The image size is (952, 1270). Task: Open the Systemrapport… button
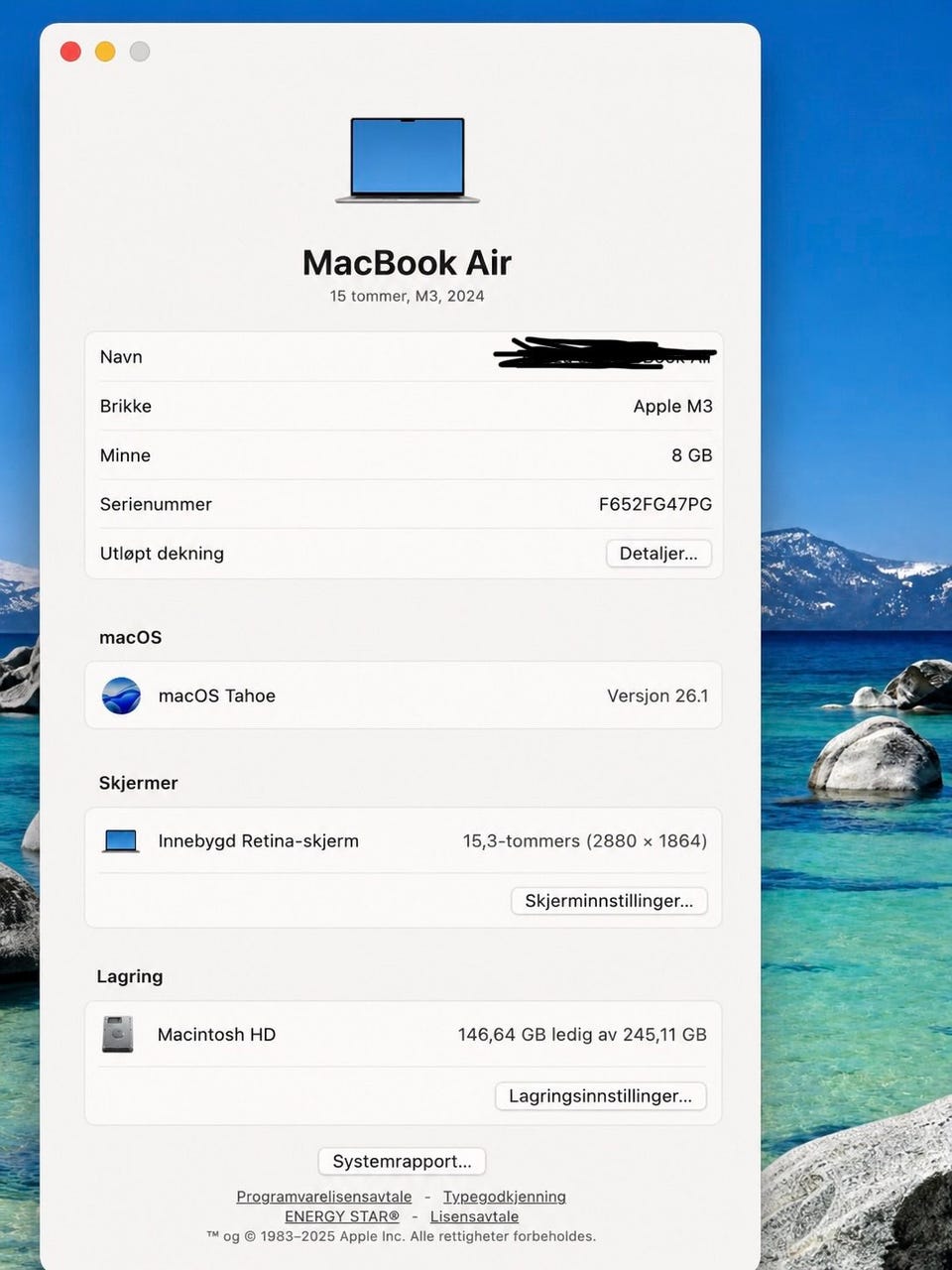[402, 1161]
